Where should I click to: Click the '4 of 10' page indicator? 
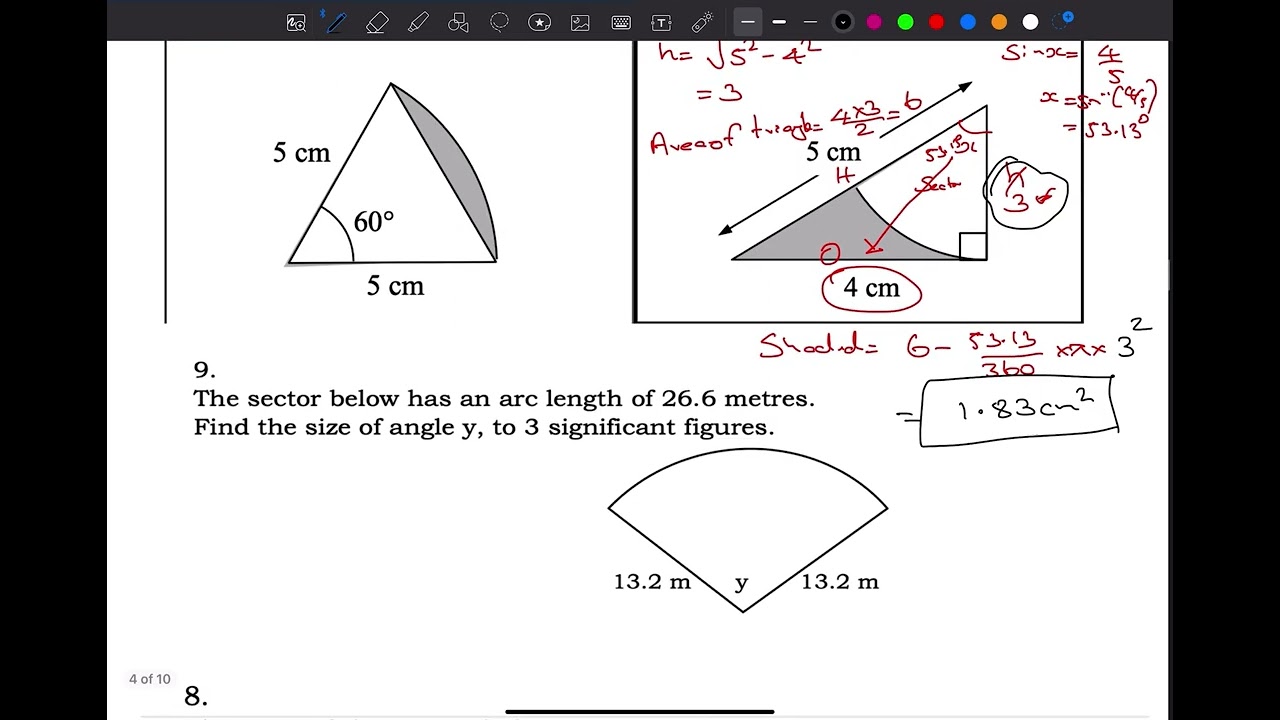coord(150,679)
